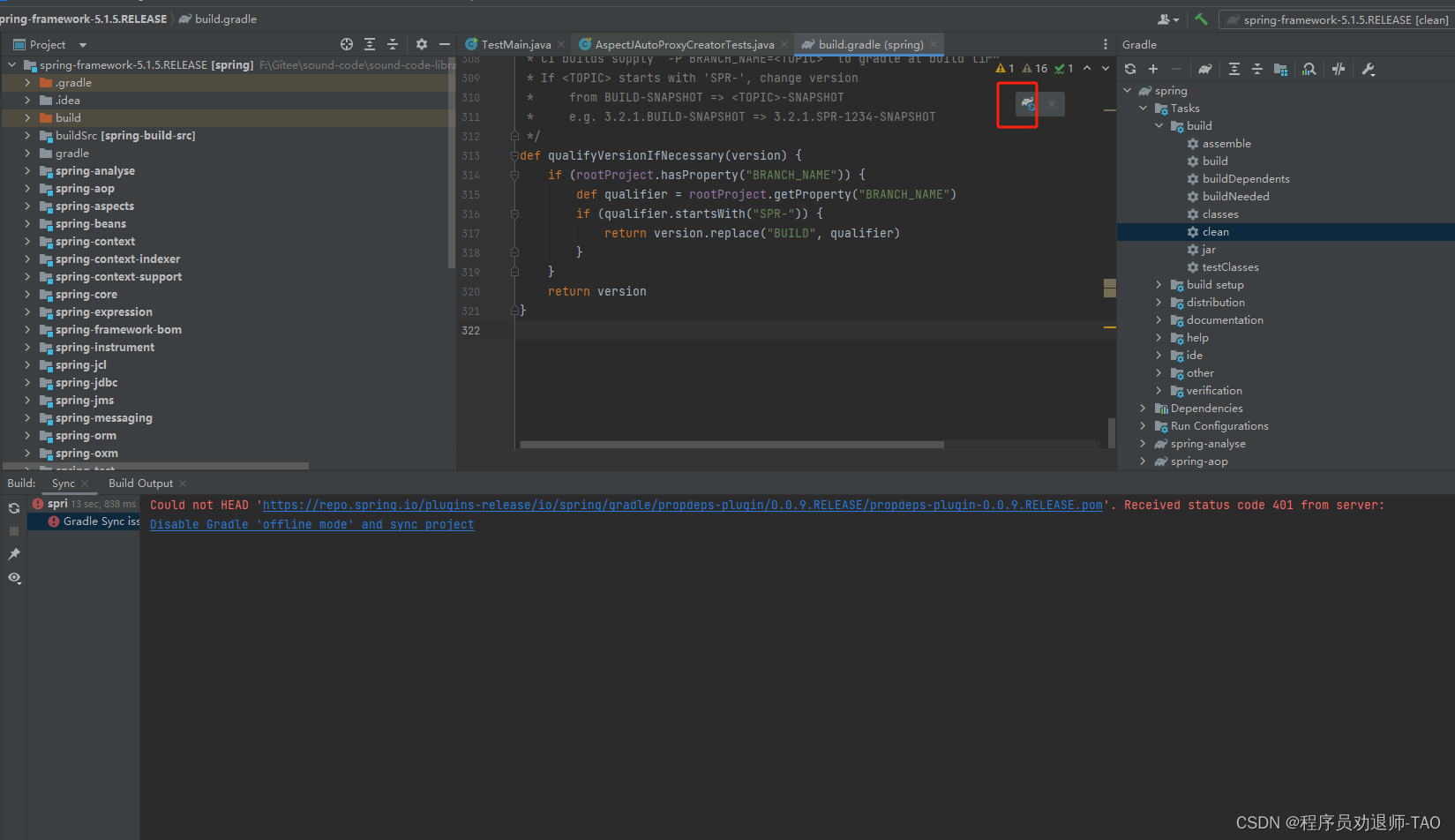1455x840 pixels.
Task: Select the testClasses Gradle task
Action: (1230, 266)
